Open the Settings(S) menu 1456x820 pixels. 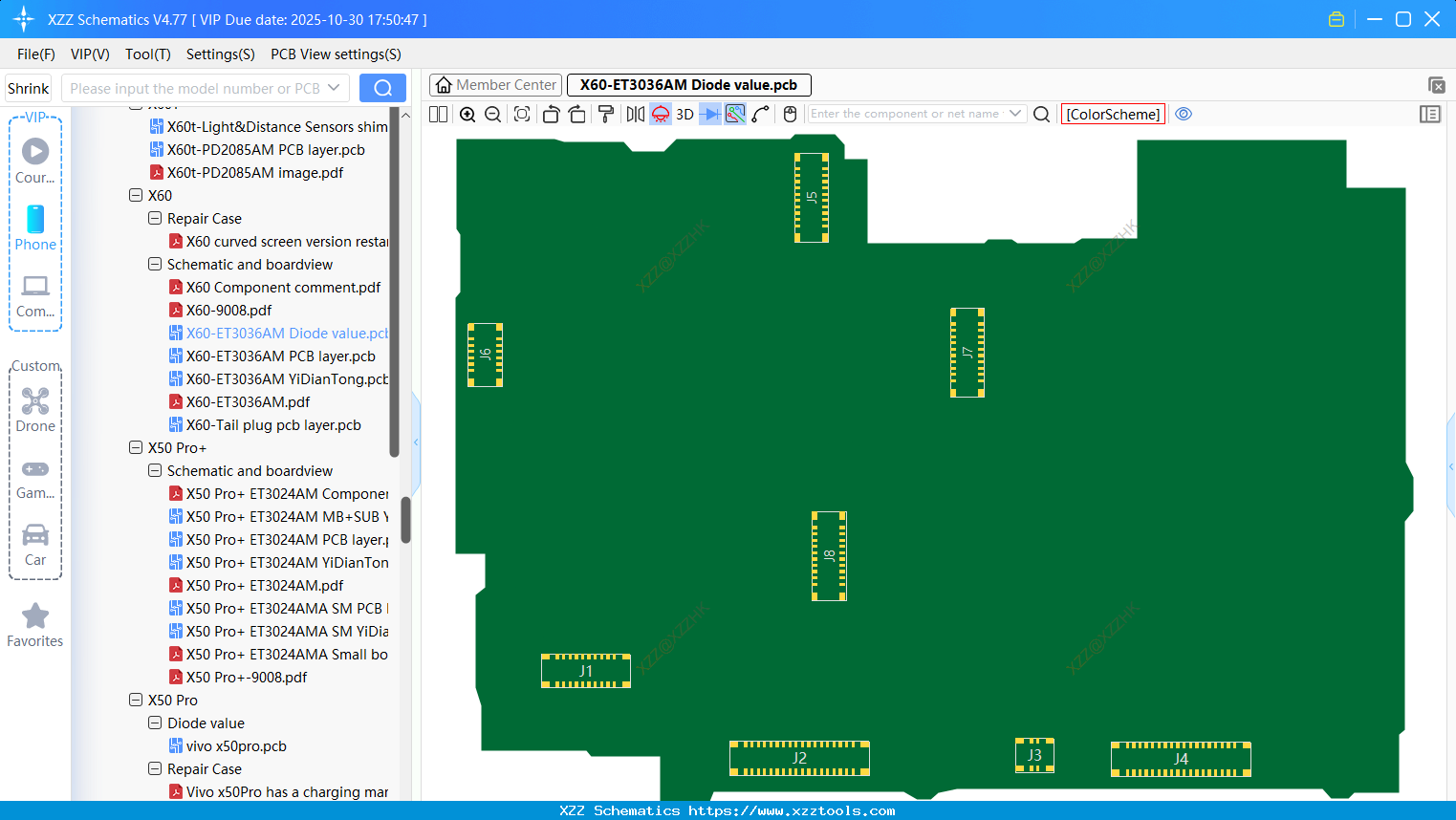pos(221,54)
